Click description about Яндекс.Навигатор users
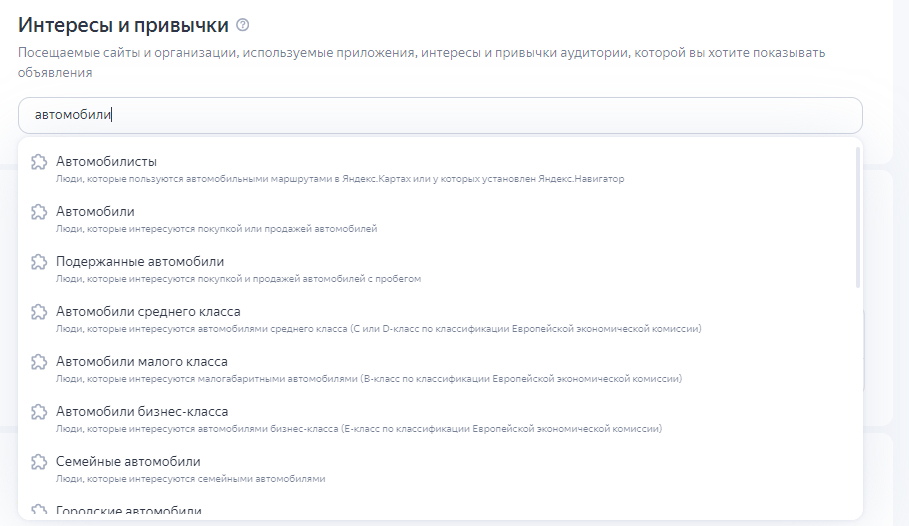This screenshot has height=526, width=909. tap(340, 179)
